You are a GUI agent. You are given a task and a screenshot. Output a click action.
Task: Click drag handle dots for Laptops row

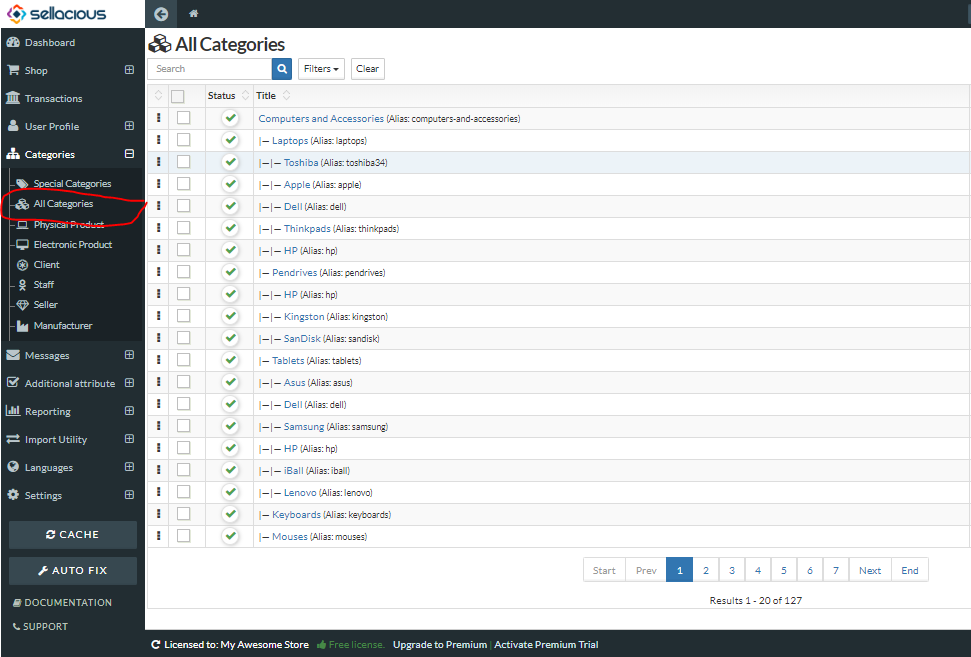159,140
